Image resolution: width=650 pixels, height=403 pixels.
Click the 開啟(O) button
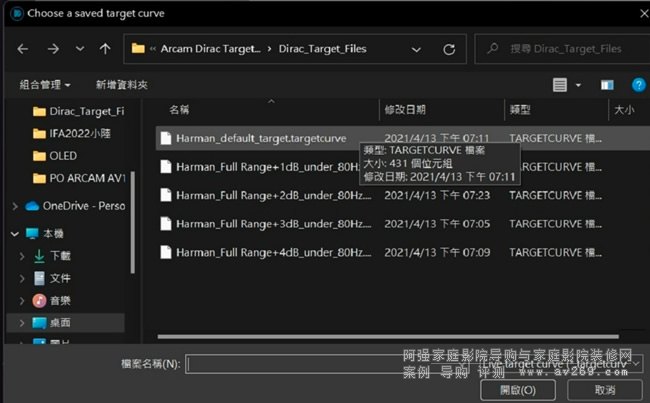[517, 389]
